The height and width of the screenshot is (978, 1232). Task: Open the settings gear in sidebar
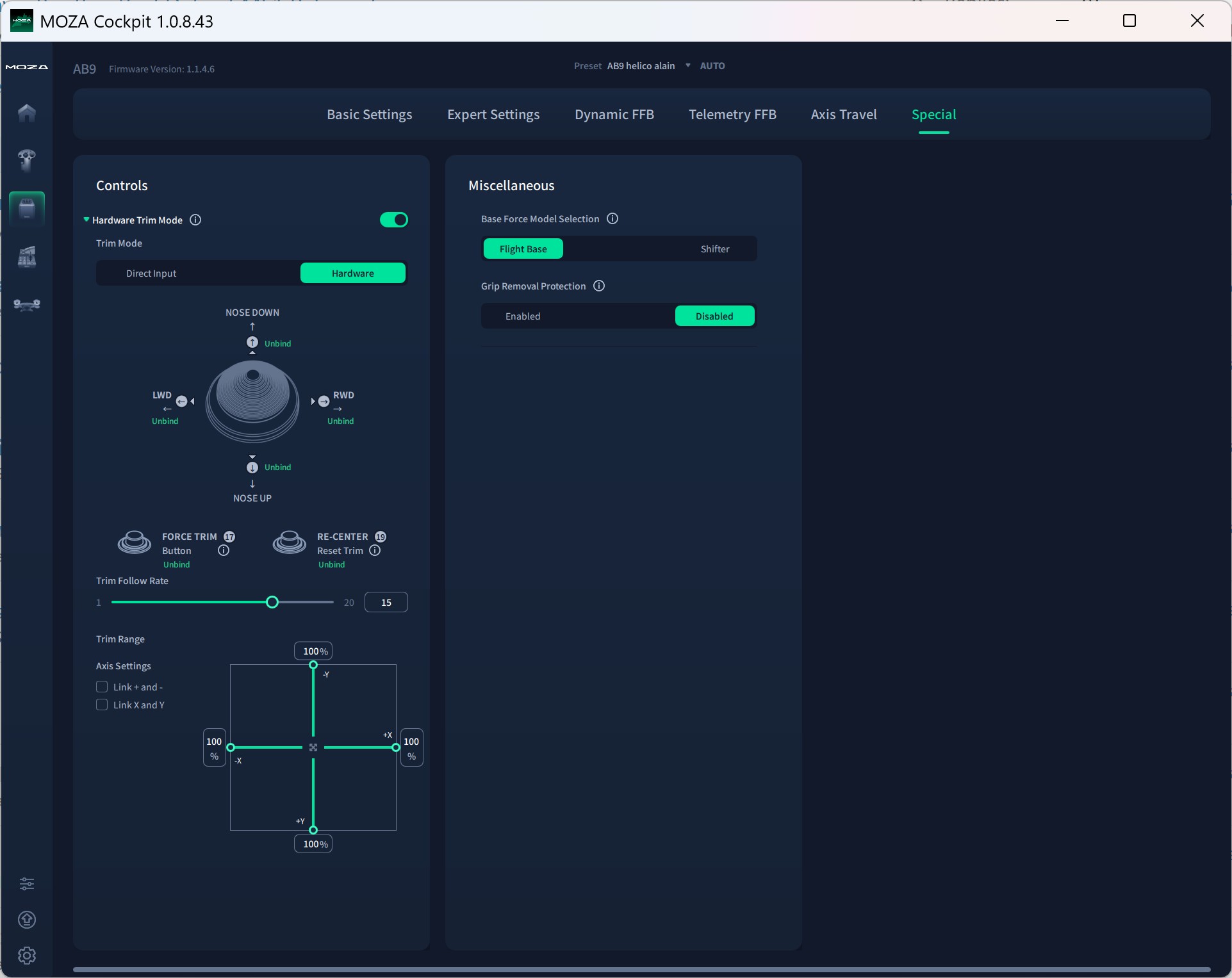point(27,956)
